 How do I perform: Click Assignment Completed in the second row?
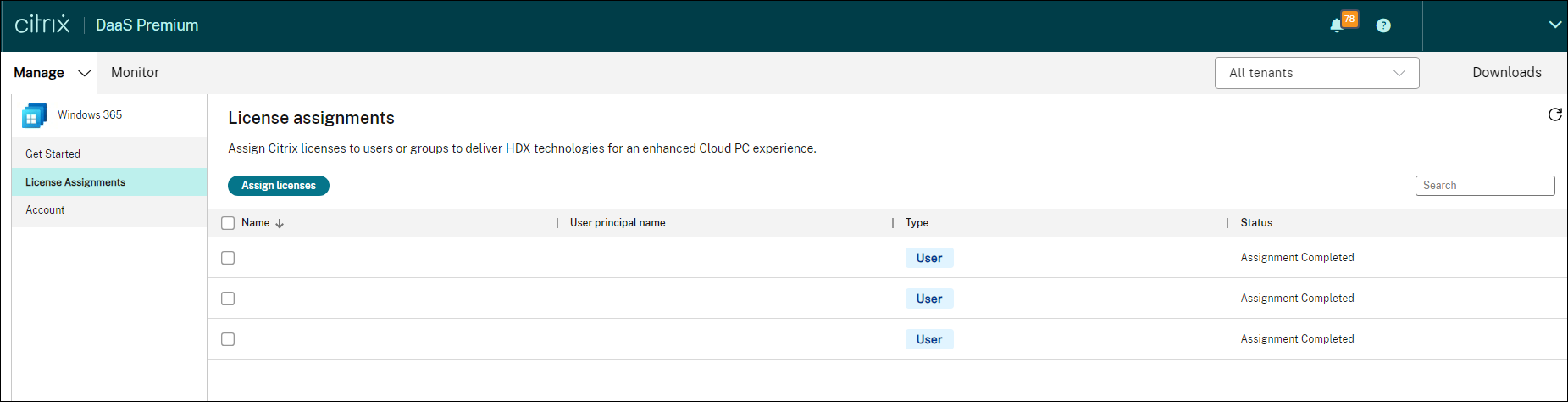coord(1297,299)
